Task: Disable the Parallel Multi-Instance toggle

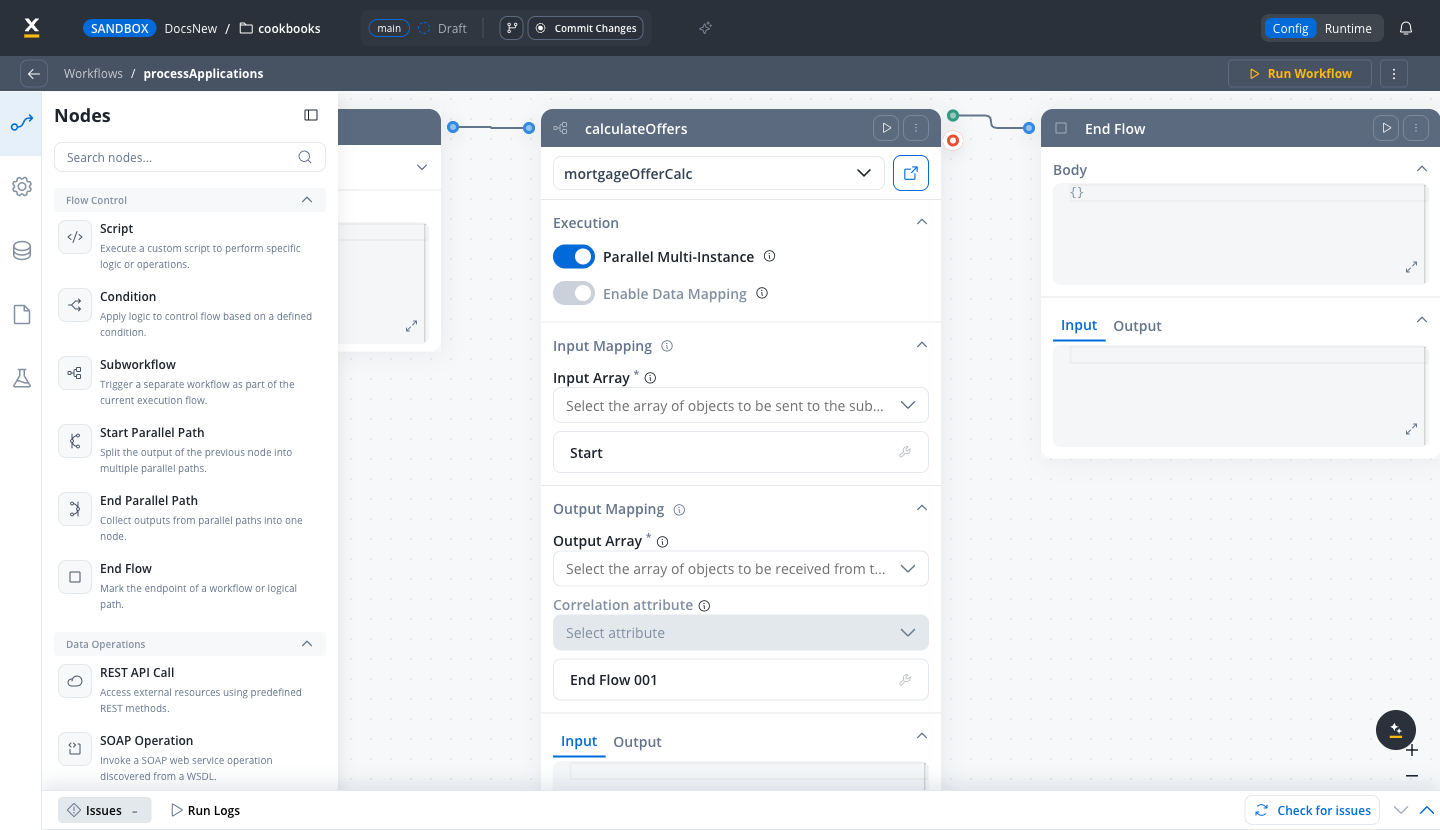Action: pos(574,257)
